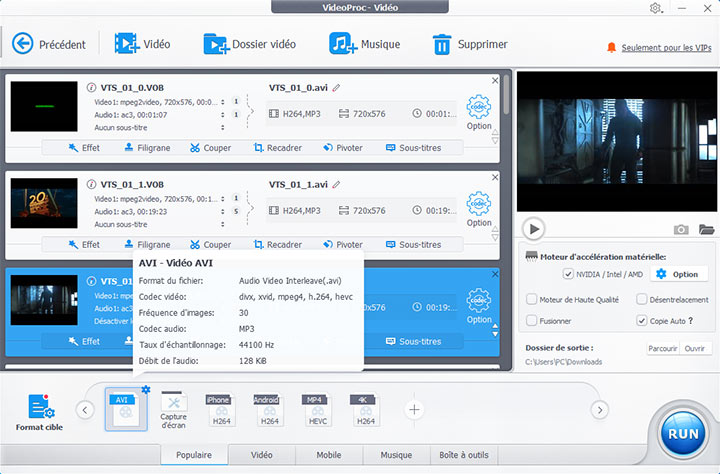Expand audio track dropdown of VTS_01_1.VOB
The height and width of the screenshot is (474, 720).
point(223,212)
